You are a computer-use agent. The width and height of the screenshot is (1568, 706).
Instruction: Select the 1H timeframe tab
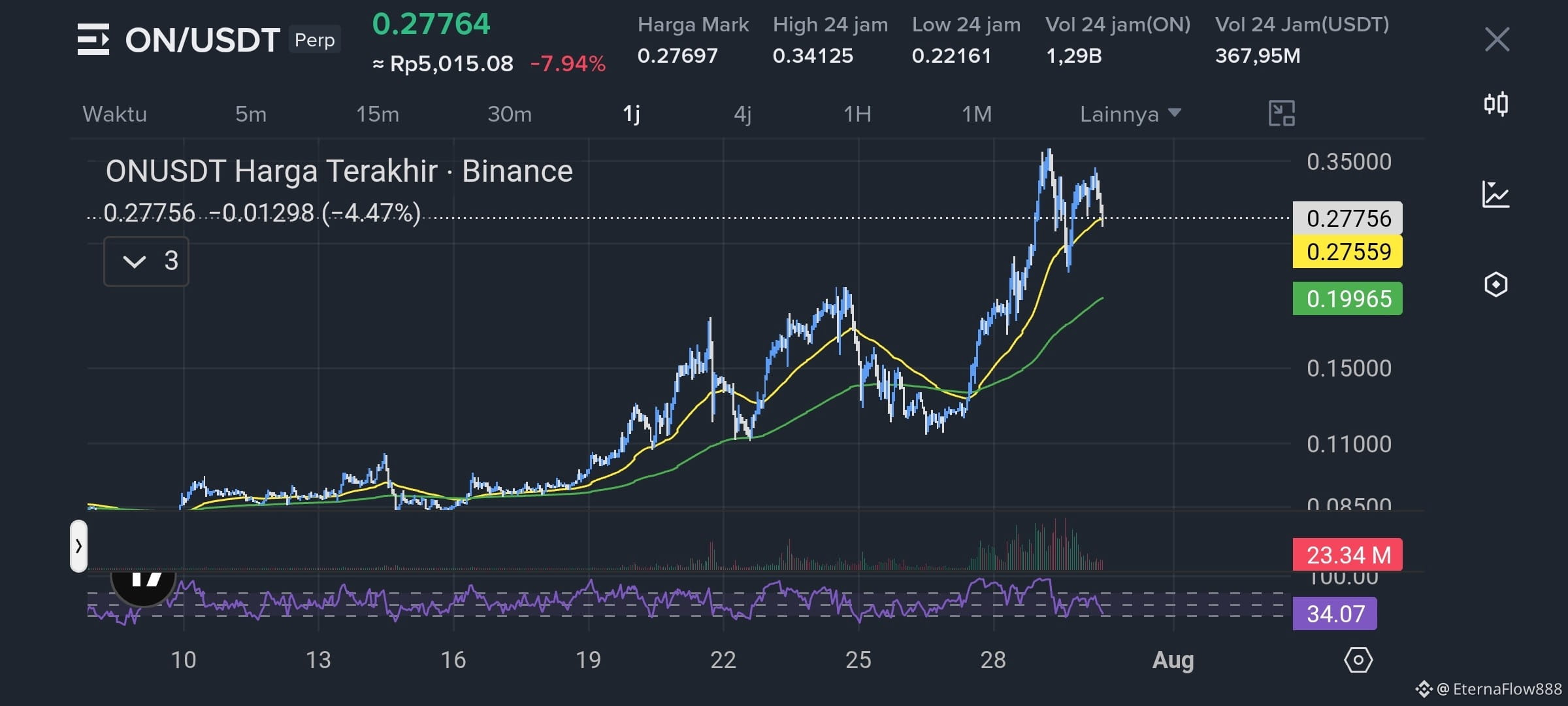[x=857, y=114]
